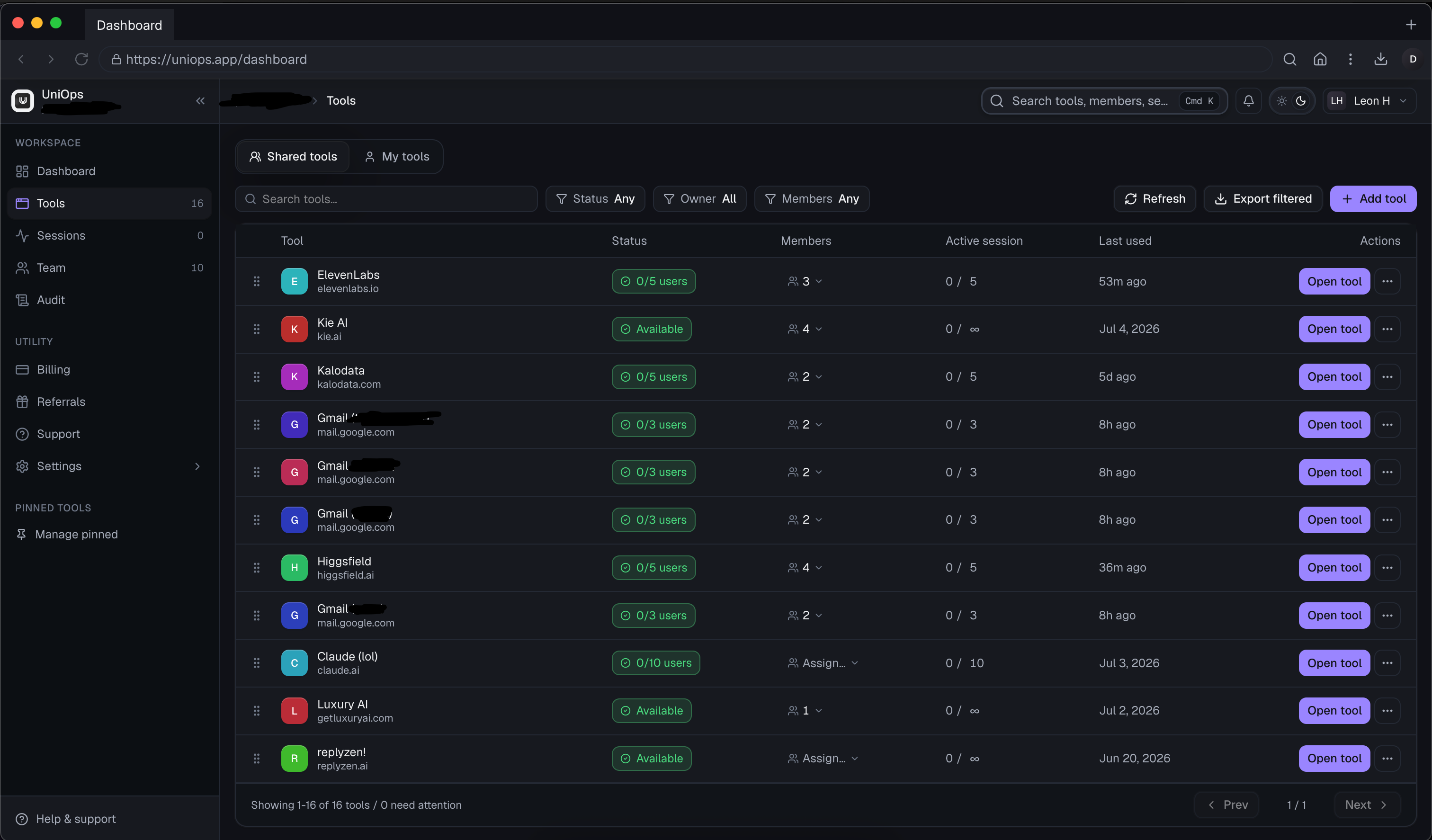Click the browser profile D avatar
The height and width of the screenshot is (840, 1432).
point(1413,59)
